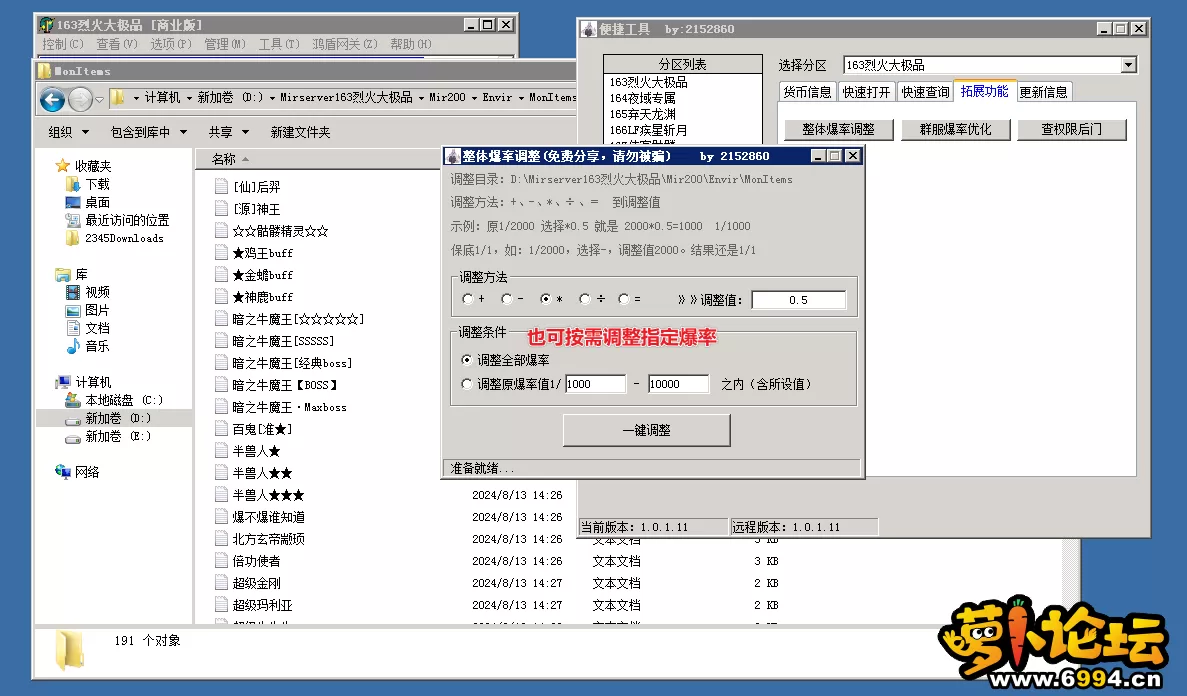Click the 163烈火大极品 window title icon

pos(46,25)
